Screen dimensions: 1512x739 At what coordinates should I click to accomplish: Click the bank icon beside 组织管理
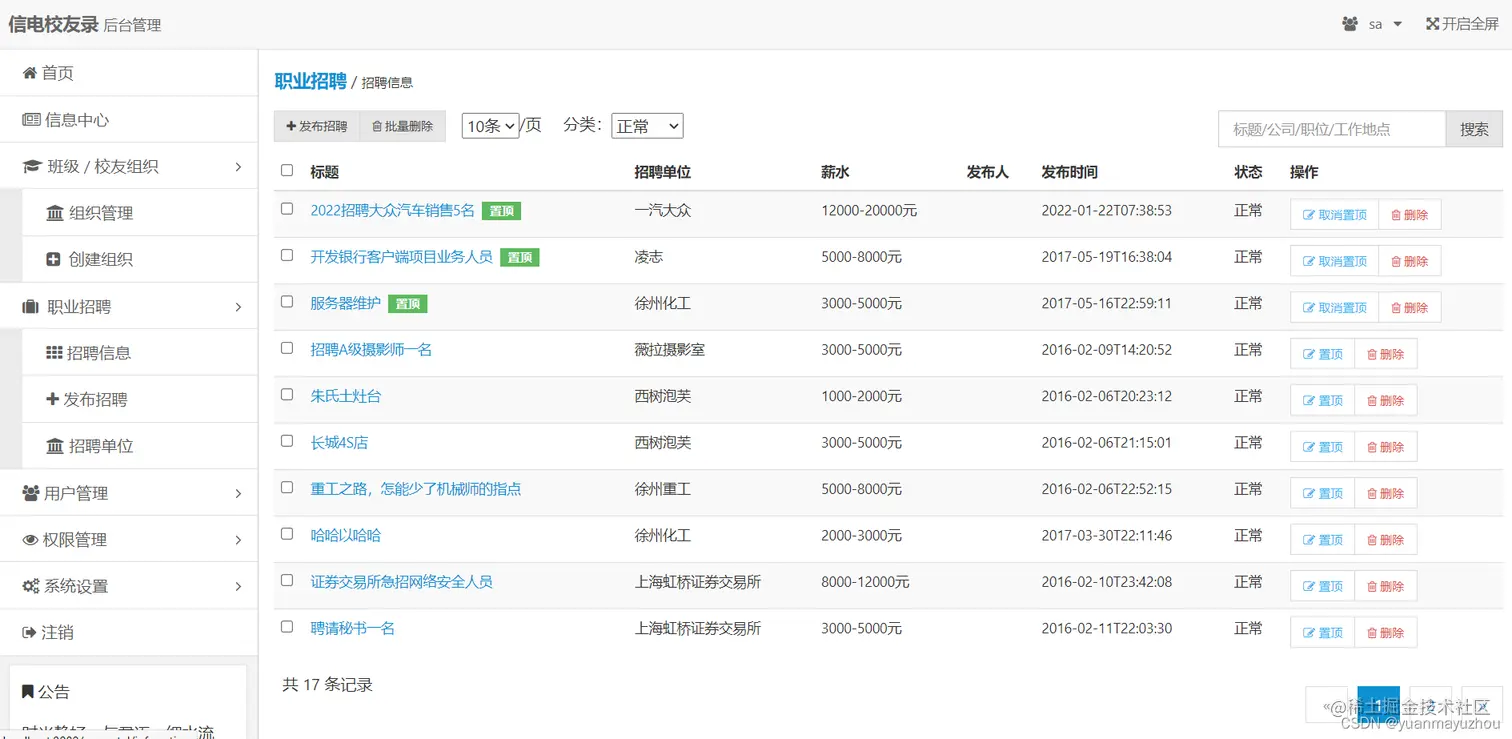pyautogui.click(x=55, y=213)
